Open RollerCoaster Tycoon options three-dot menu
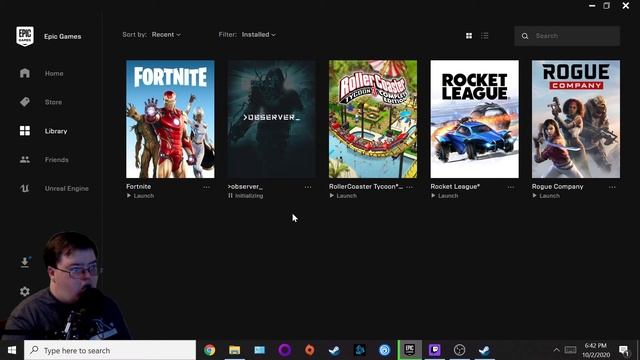 [409, 187]
